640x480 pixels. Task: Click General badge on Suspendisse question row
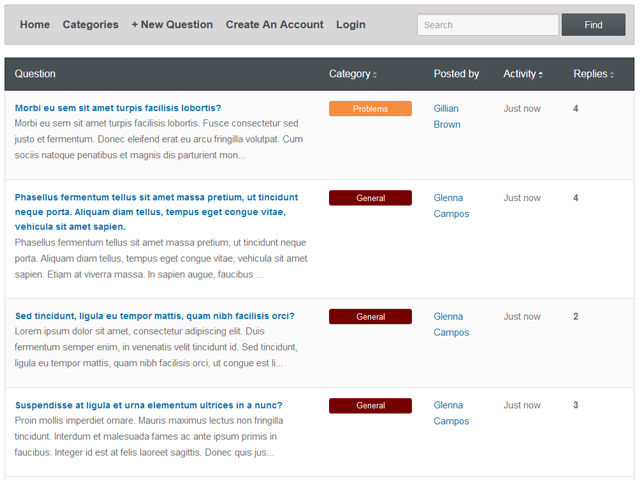370,406
